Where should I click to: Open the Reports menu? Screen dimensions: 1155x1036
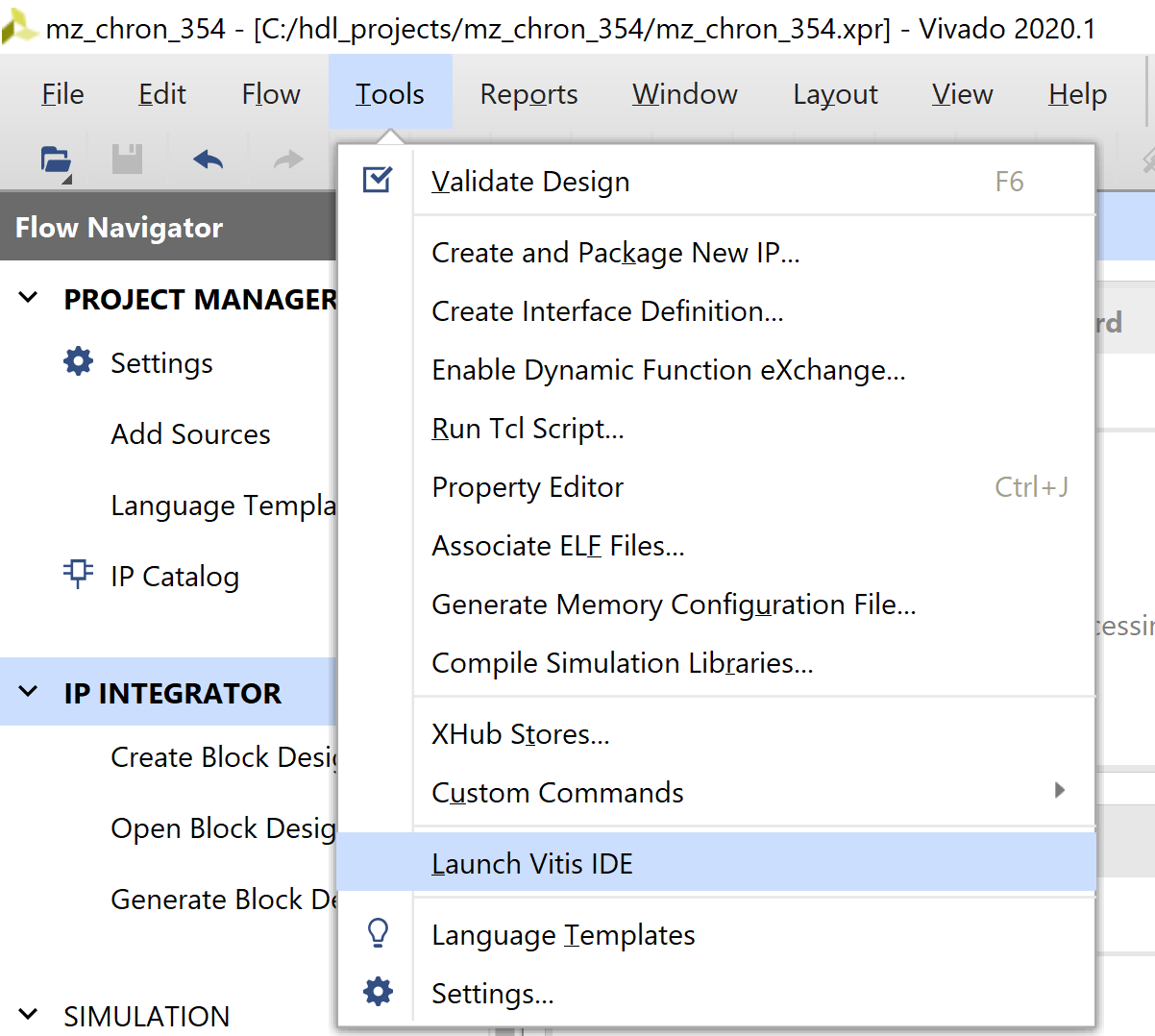point(528,94)
